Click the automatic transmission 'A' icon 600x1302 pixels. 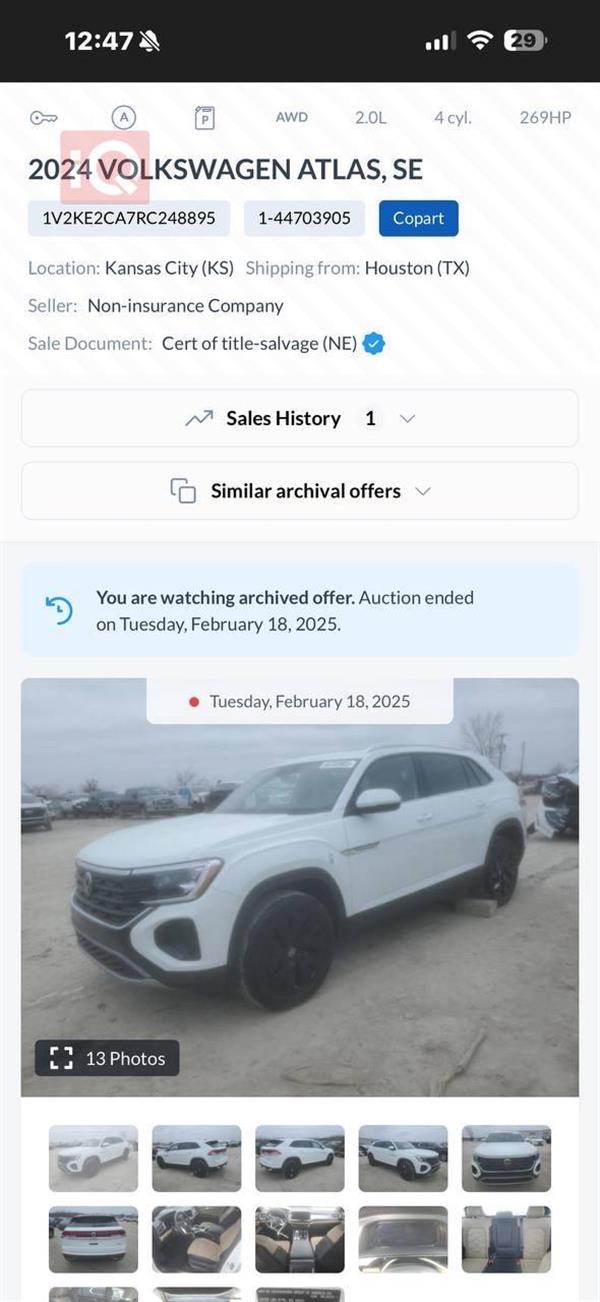123,118
